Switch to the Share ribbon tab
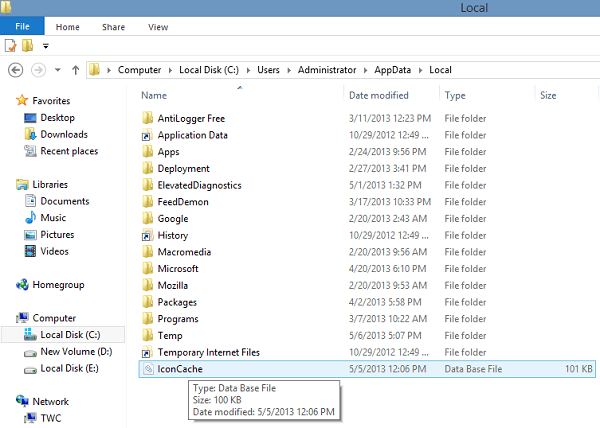The image size is (600, 428). click(x=113, y=27)
